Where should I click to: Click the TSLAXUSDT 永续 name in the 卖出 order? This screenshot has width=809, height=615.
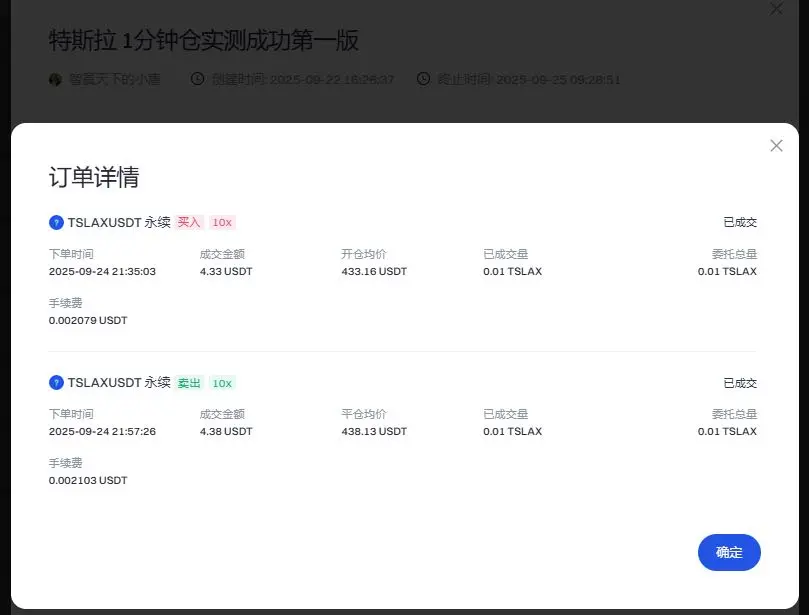(119, 382)
